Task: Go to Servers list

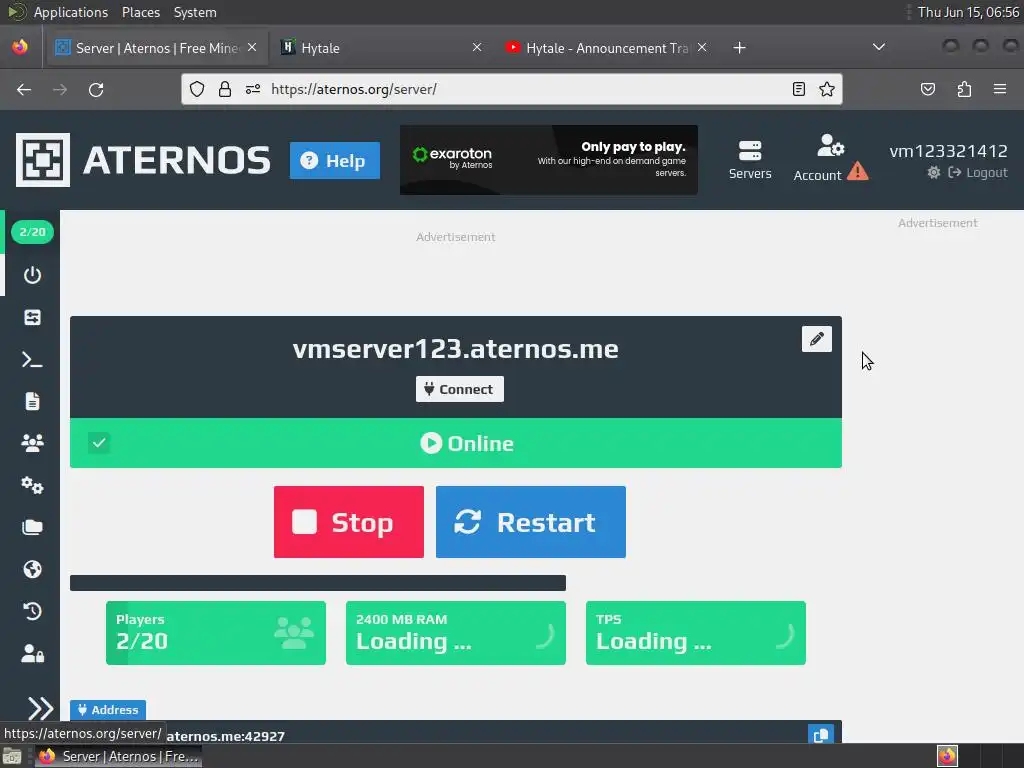Action: pos(750,160)
